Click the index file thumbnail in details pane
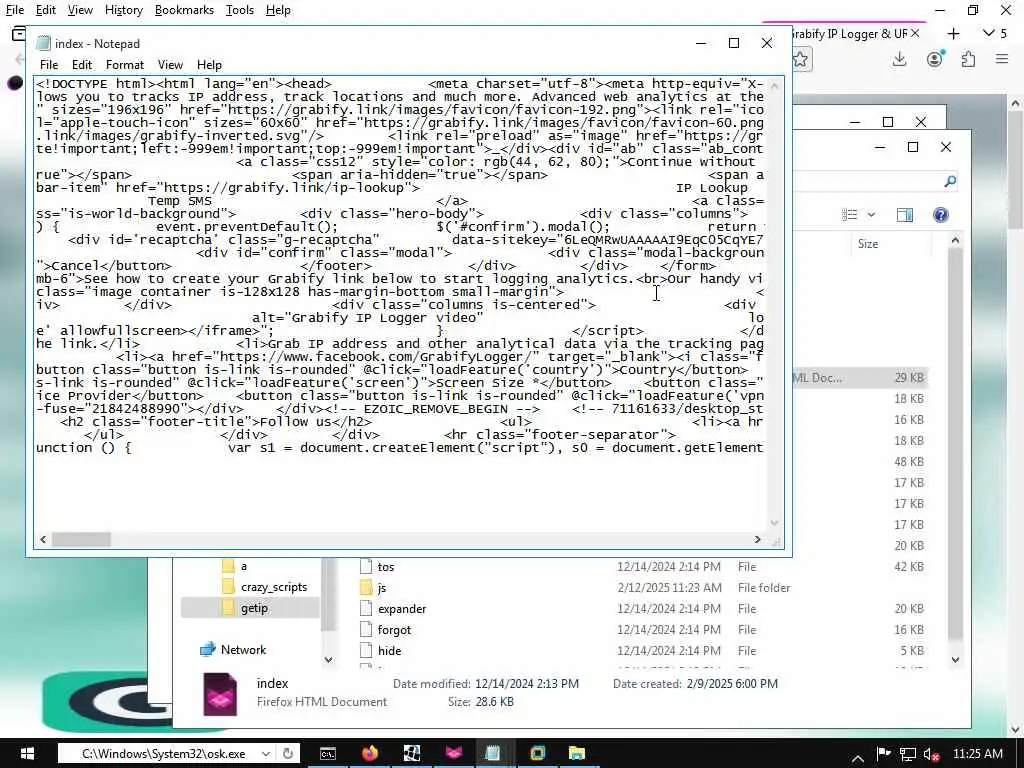 pos(220,694)
